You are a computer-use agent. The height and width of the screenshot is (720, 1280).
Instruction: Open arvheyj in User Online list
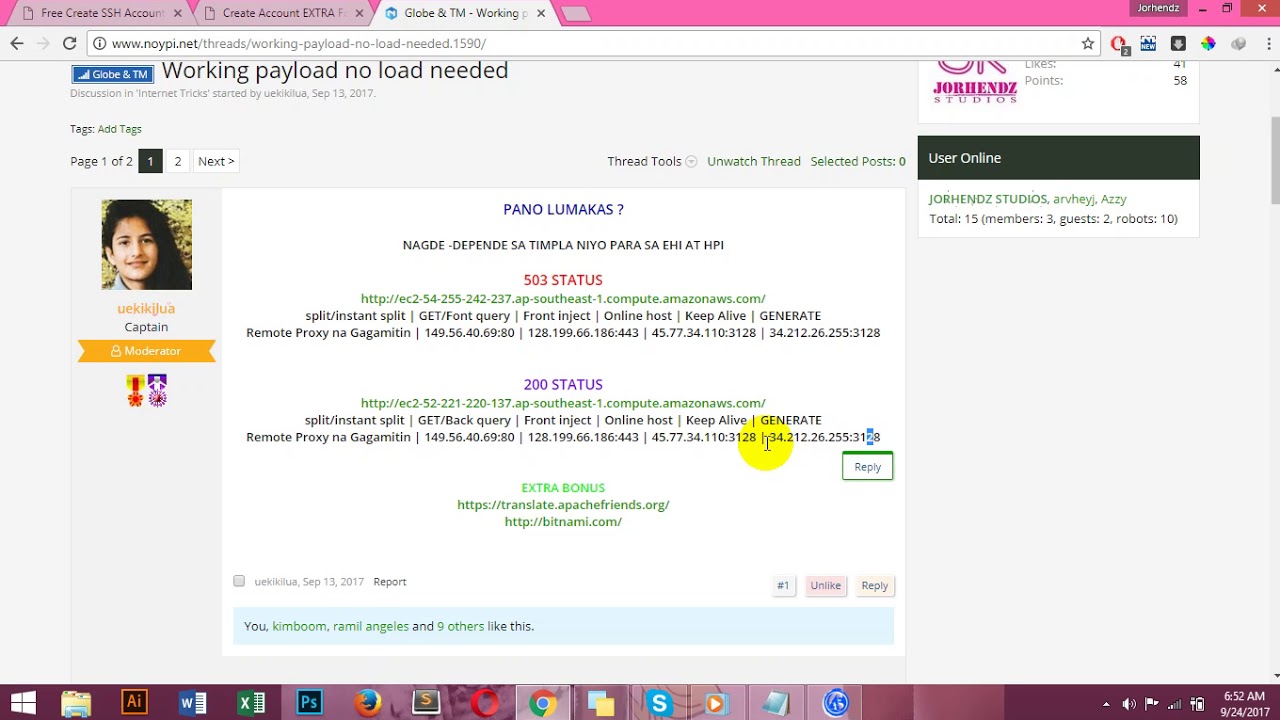1074,199
